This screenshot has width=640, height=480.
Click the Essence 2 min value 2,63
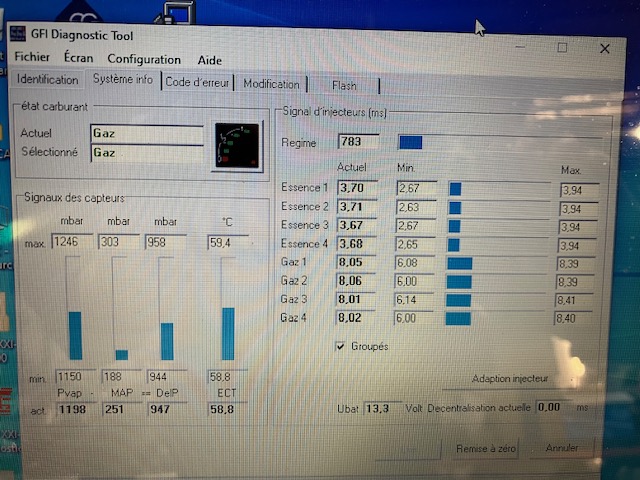416,207
